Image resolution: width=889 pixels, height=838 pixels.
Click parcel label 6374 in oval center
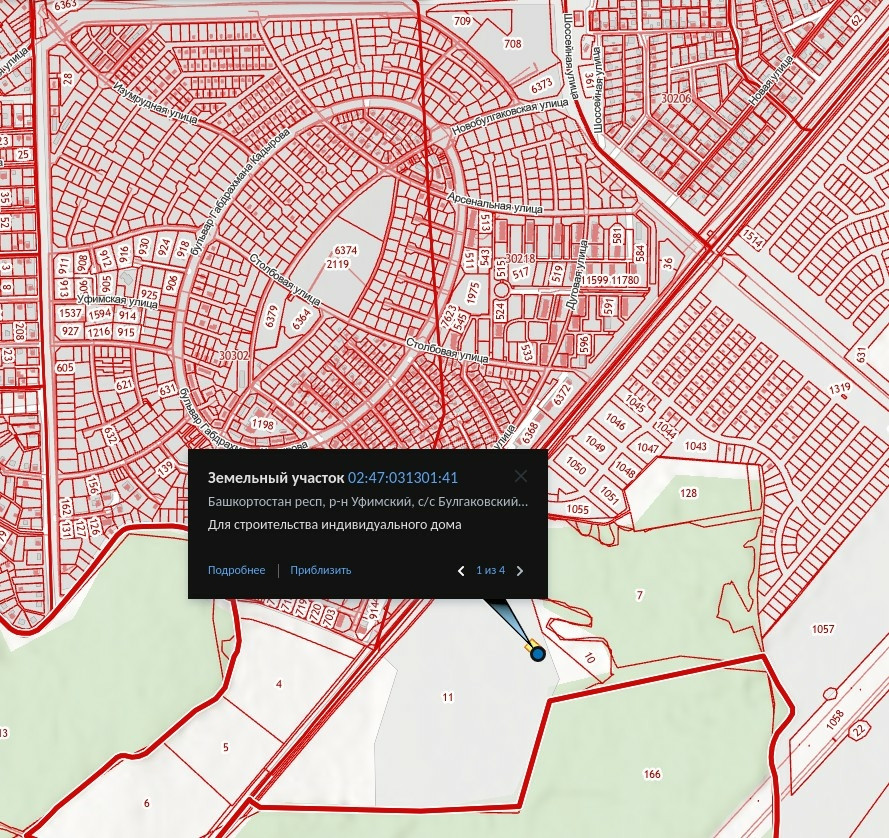click(346, 251)
